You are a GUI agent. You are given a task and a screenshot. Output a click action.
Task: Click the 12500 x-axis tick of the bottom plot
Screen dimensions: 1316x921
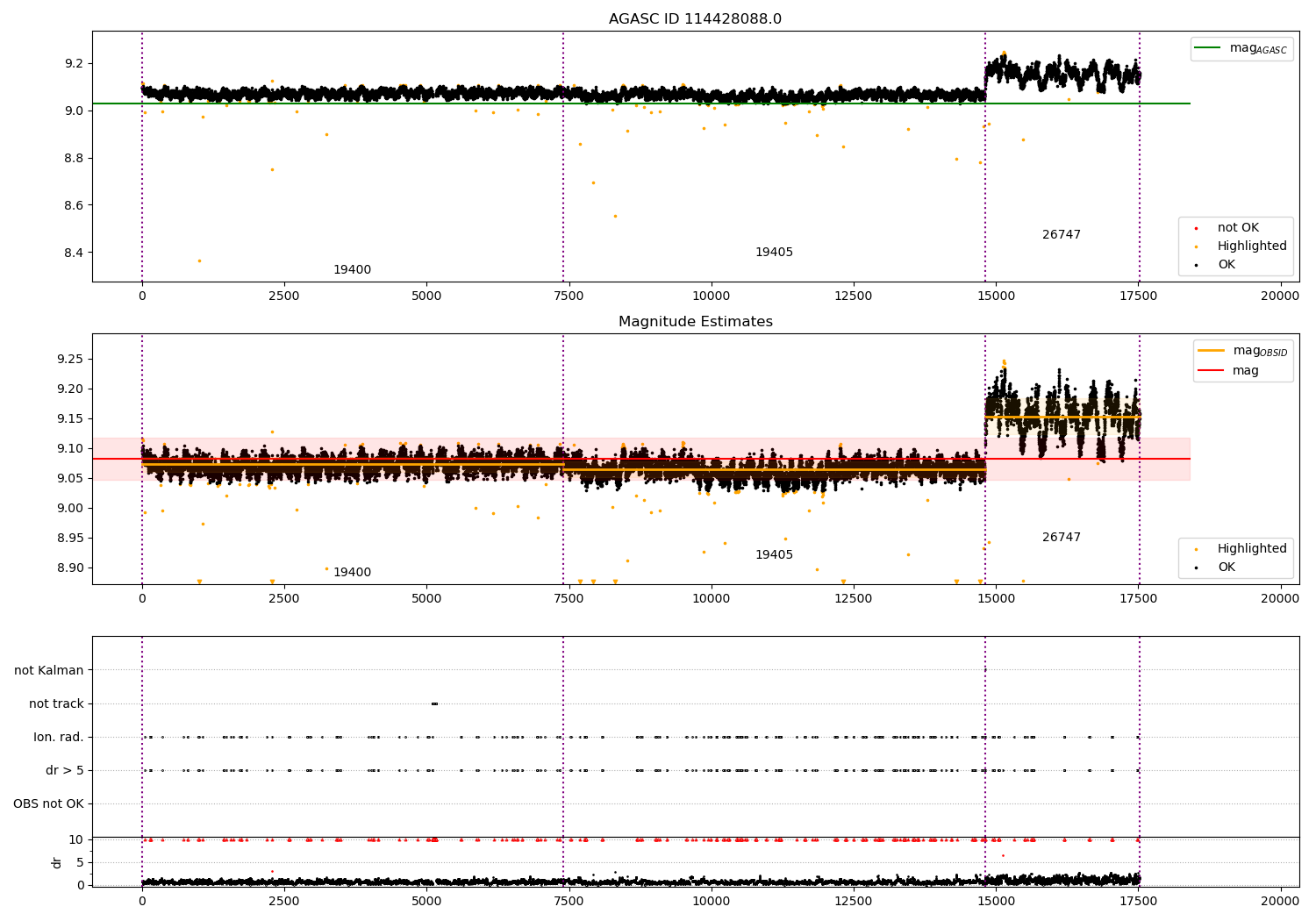click(x=854, y=900)
